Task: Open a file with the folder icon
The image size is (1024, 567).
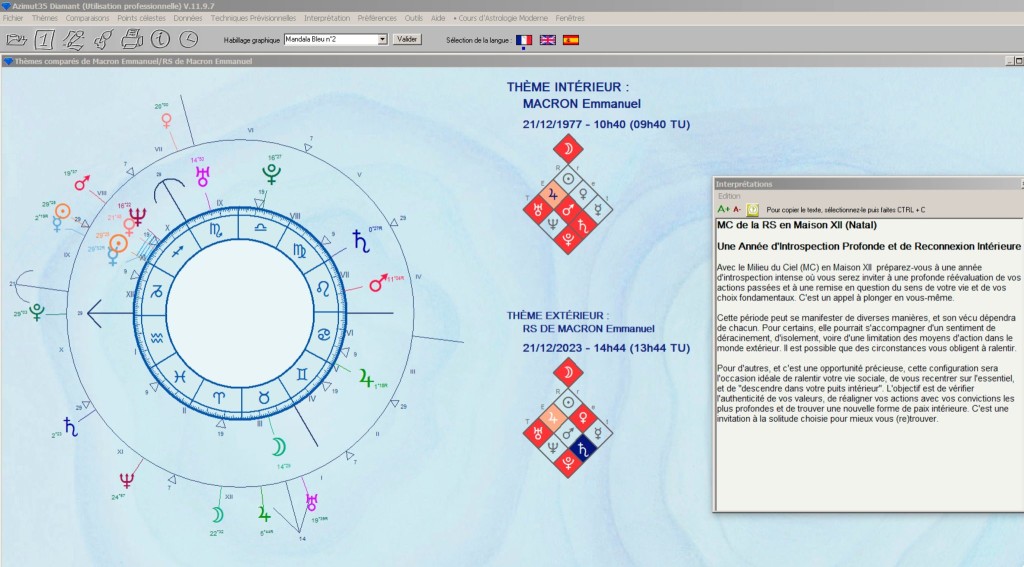Action: [x=16, y=40]
